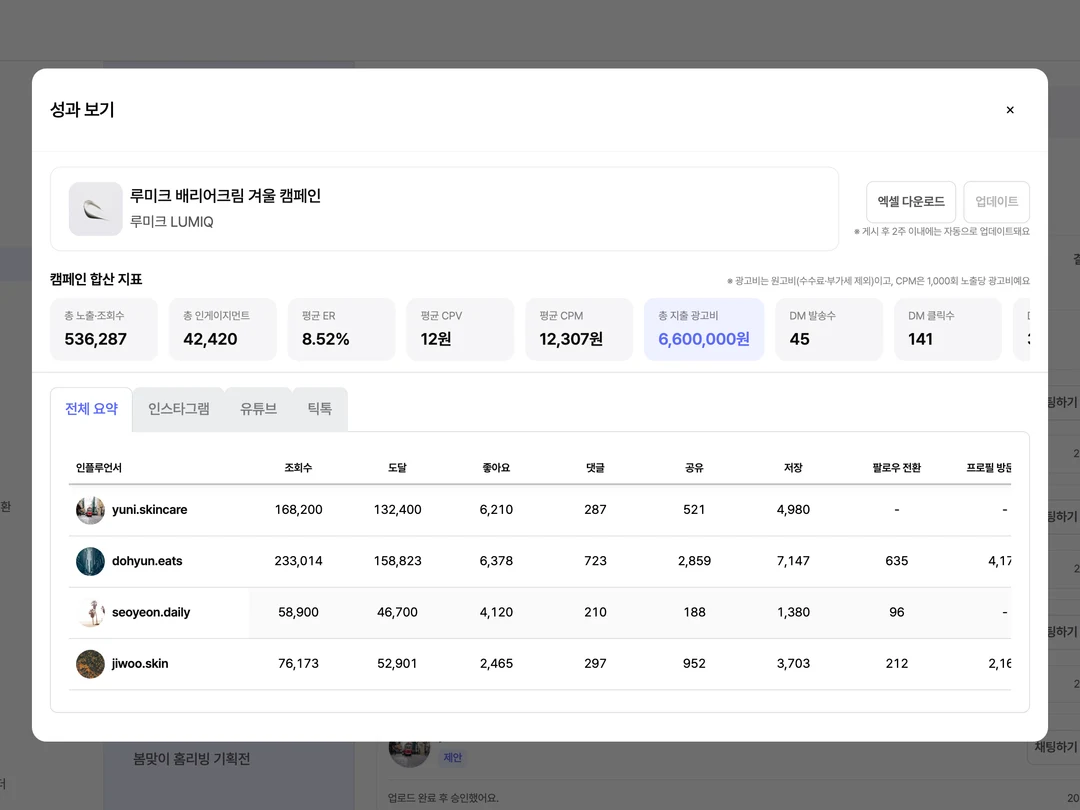Screen dimensions: 1080x810
Task: Open the seoyeon.daily influencer name
Action: point(151,612)
